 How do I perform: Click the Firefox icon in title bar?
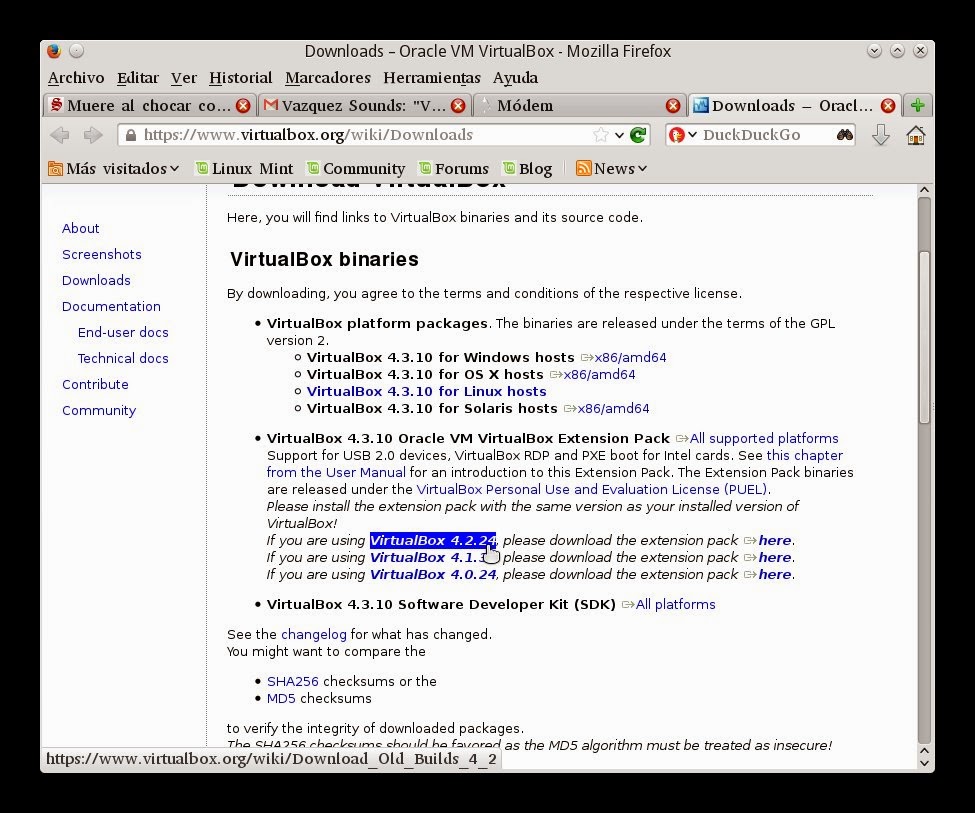click(x=54, y=50)
